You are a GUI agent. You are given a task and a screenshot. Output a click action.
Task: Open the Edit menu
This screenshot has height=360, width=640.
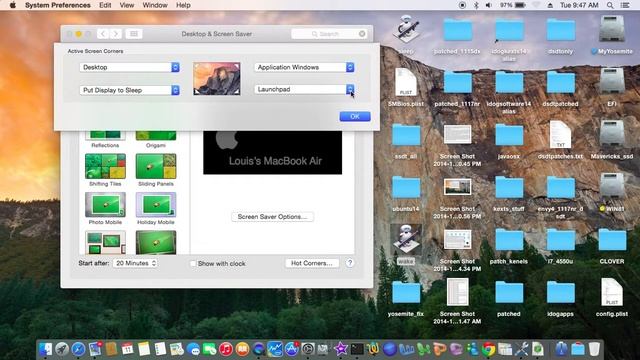[x=105, y=5]
